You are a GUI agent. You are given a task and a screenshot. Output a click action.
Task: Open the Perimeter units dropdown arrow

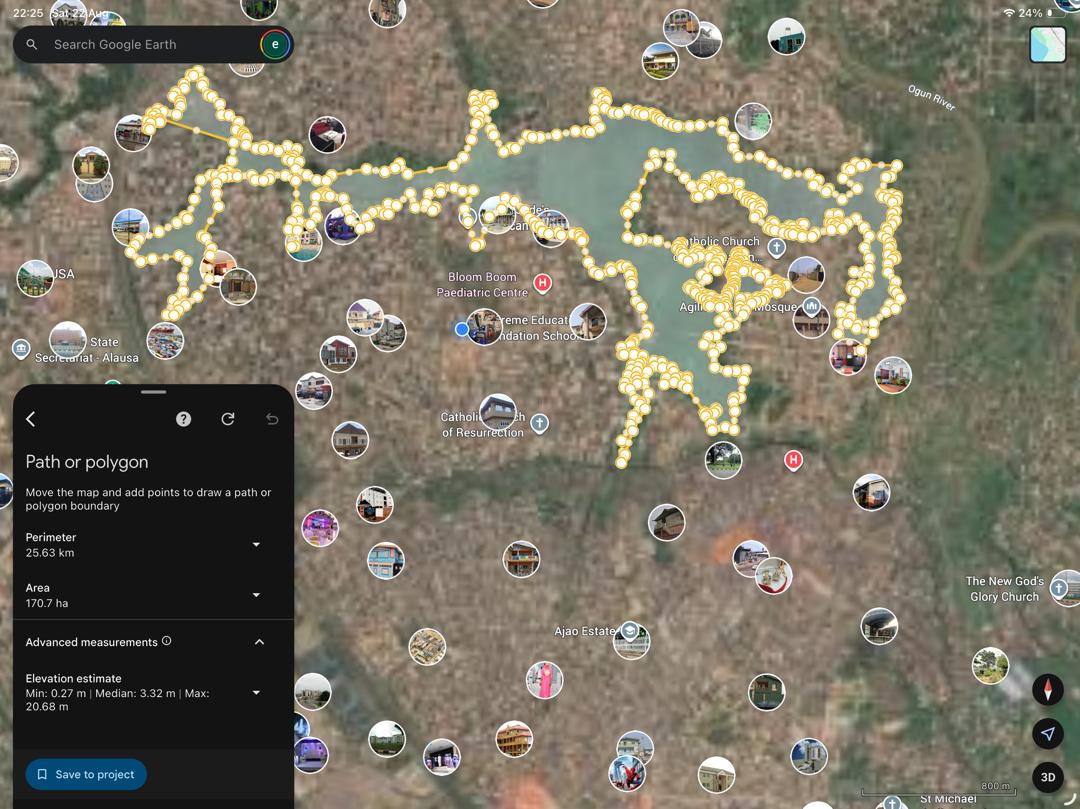[256, 545]
